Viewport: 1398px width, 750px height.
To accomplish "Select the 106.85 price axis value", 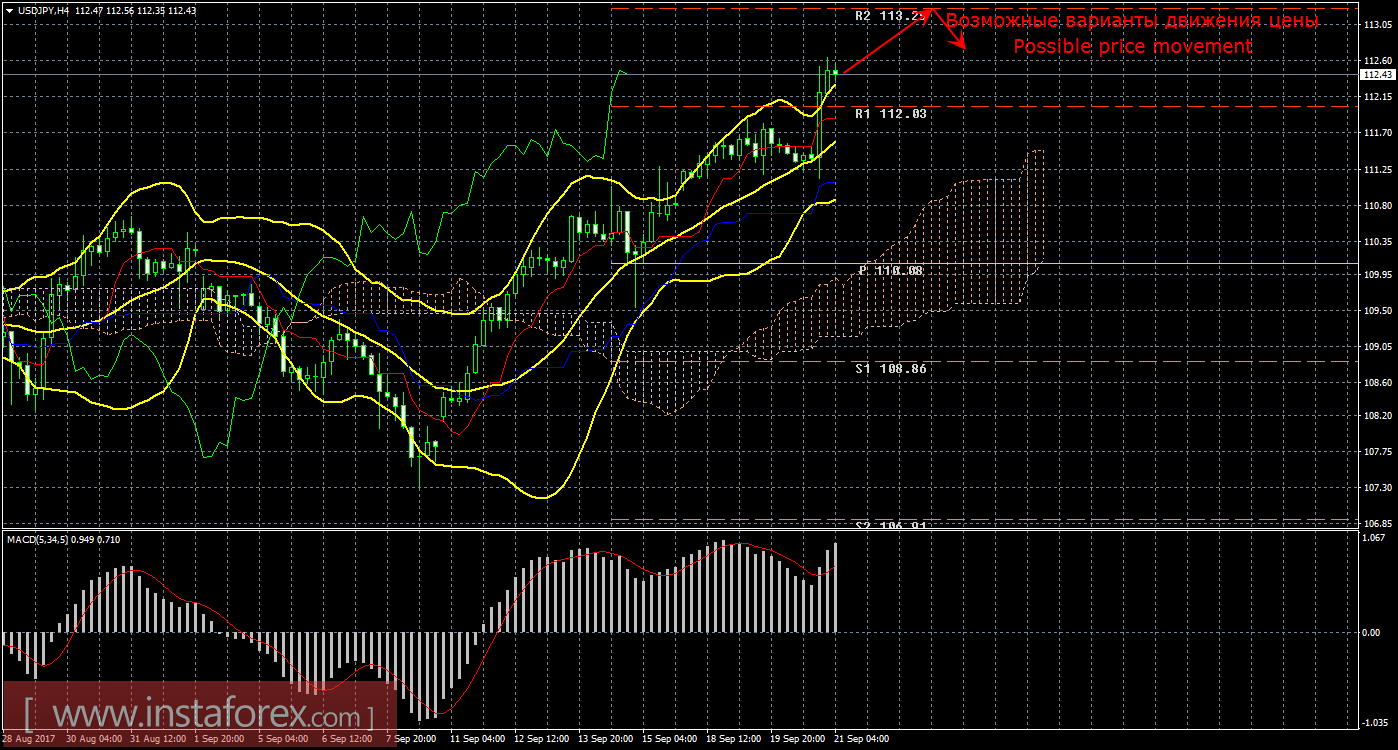I will pos(1377,523).
